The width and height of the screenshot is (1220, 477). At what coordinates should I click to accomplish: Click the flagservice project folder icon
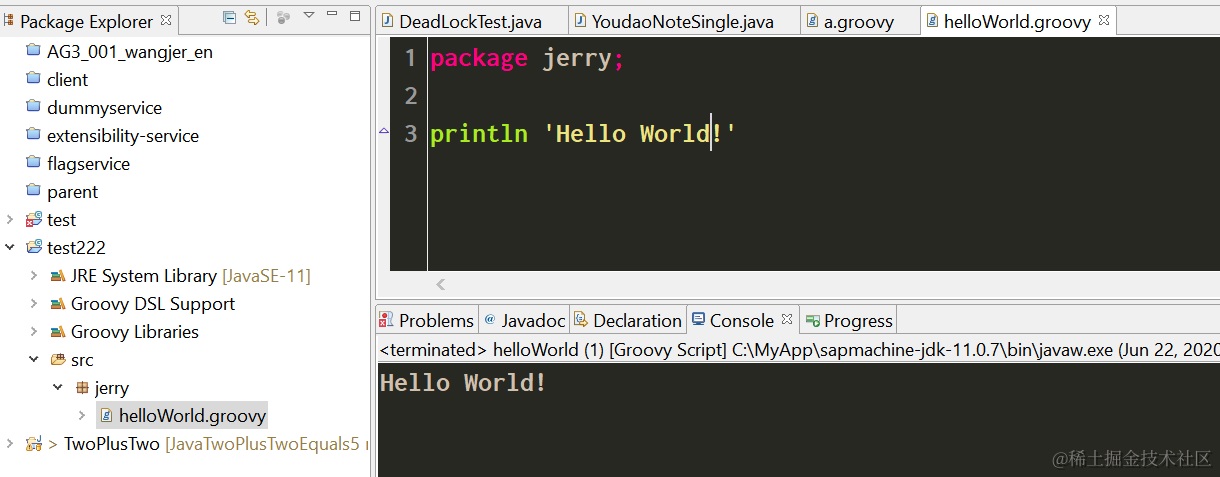pos(33,163)
